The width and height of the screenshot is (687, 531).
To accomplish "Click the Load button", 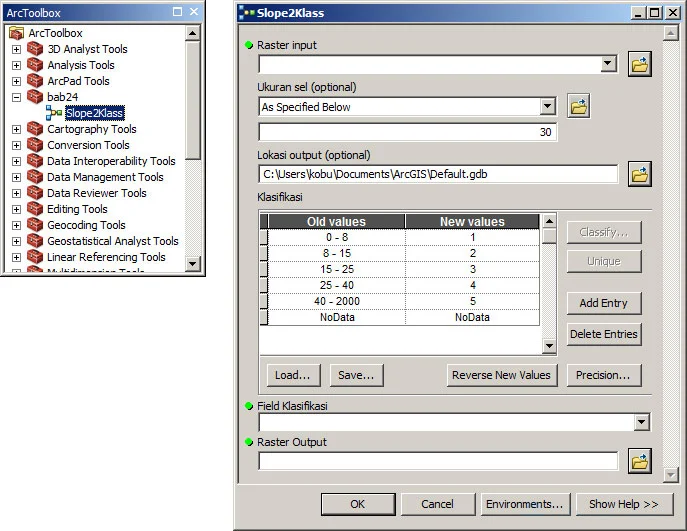I will (x=293, y=375).
